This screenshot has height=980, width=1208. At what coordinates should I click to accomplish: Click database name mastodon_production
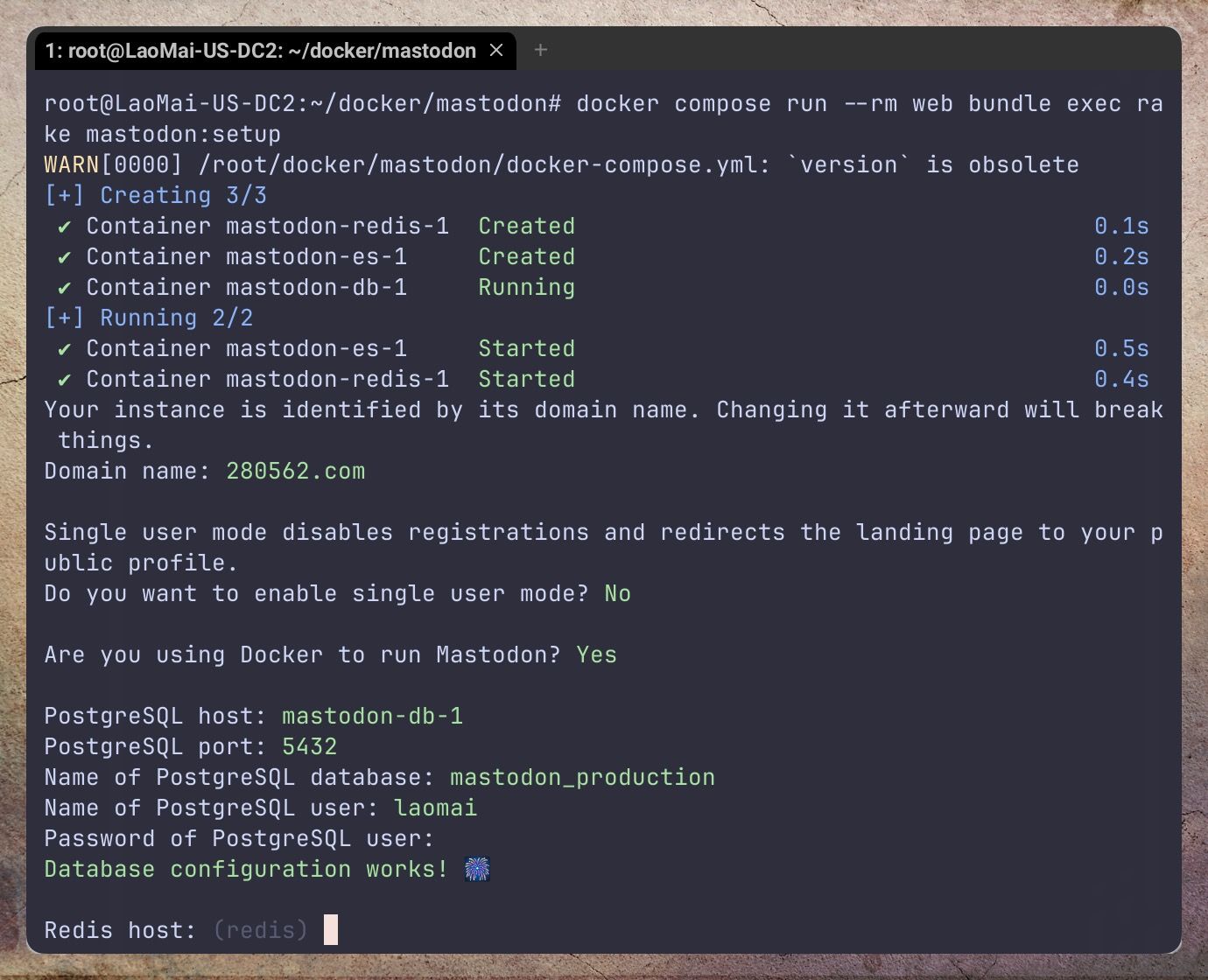(583, 777)
